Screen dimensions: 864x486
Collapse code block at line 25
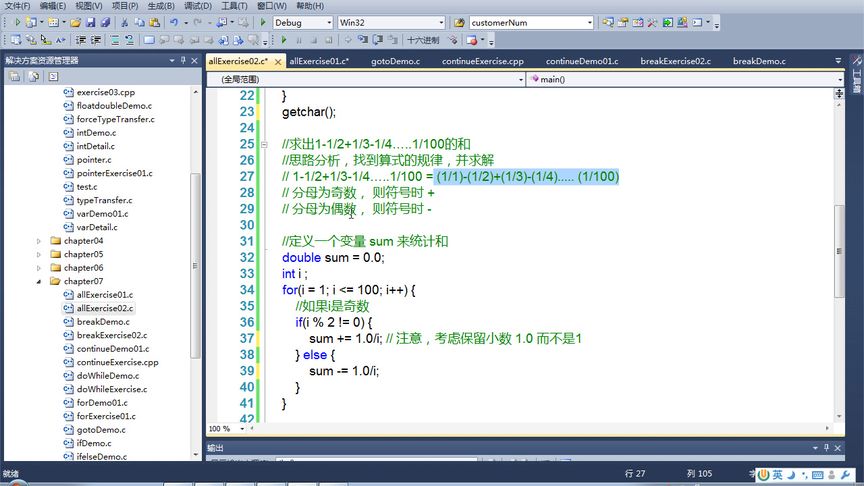click(264, 144)
